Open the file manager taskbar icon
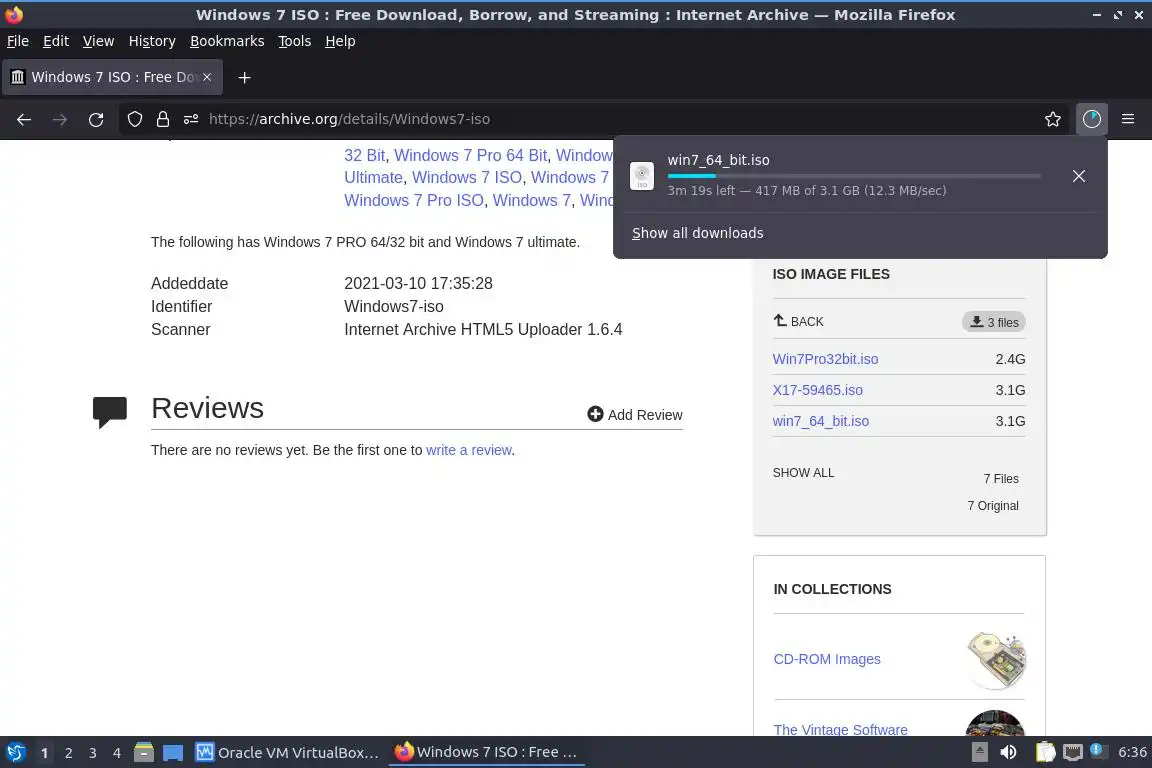The width and height of the screenshot is (1152, 768). [x=144, y=753]
